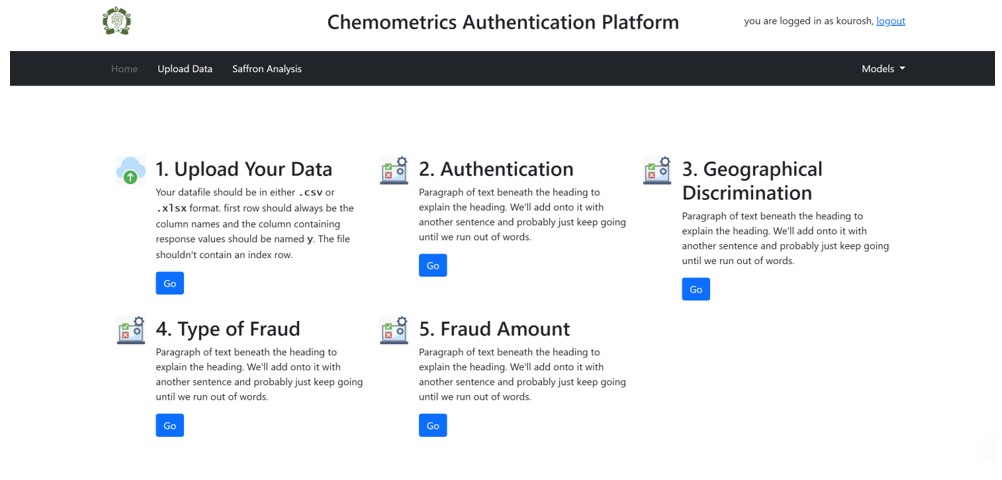
Task: Click the Chemometrics Authentication Platform title
Action: coord(503,22)
